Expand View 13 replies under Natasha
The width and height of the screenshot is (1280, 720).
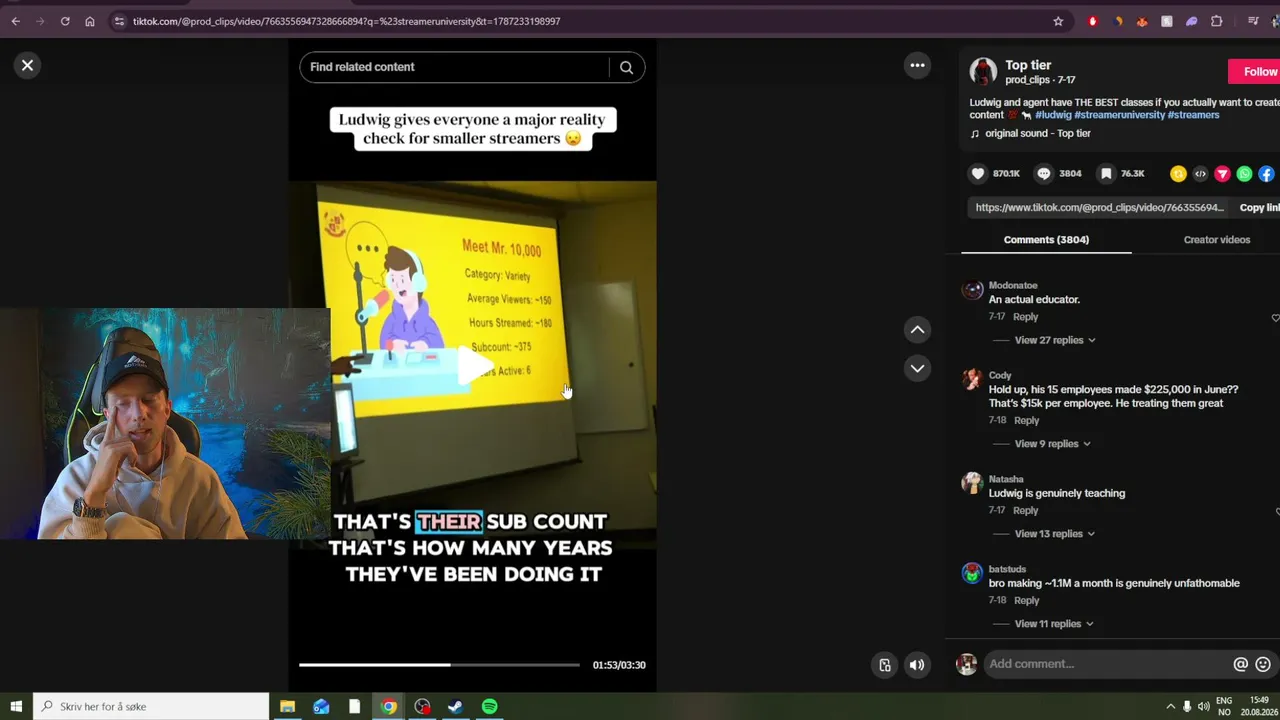pos(1055,534)
